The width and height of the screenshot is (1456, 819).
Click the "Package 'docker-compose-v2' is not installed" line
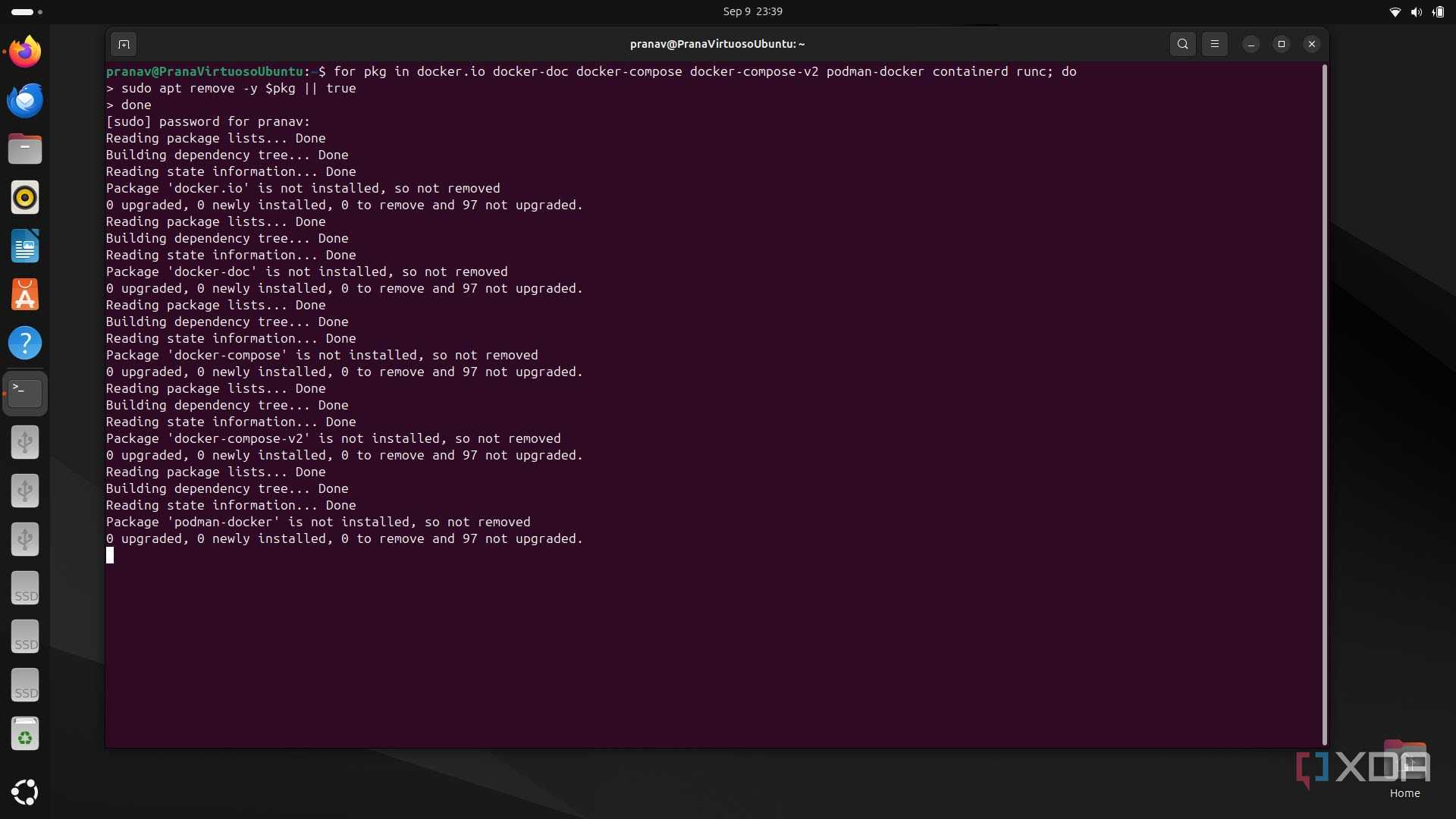coord(334,438)
